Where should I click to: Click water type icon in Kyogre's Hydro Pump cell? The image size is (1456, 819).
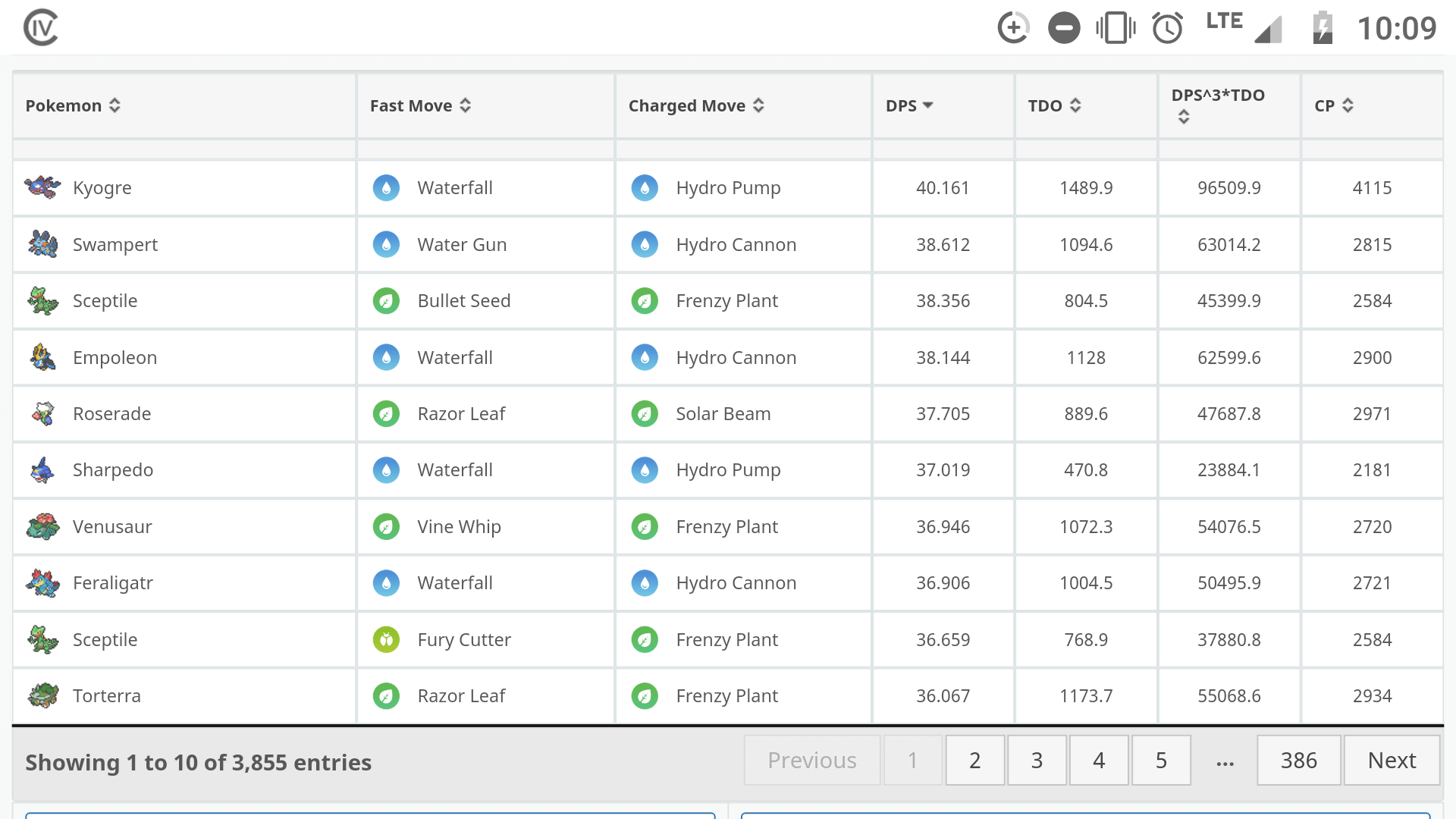(x=645, y=188)
